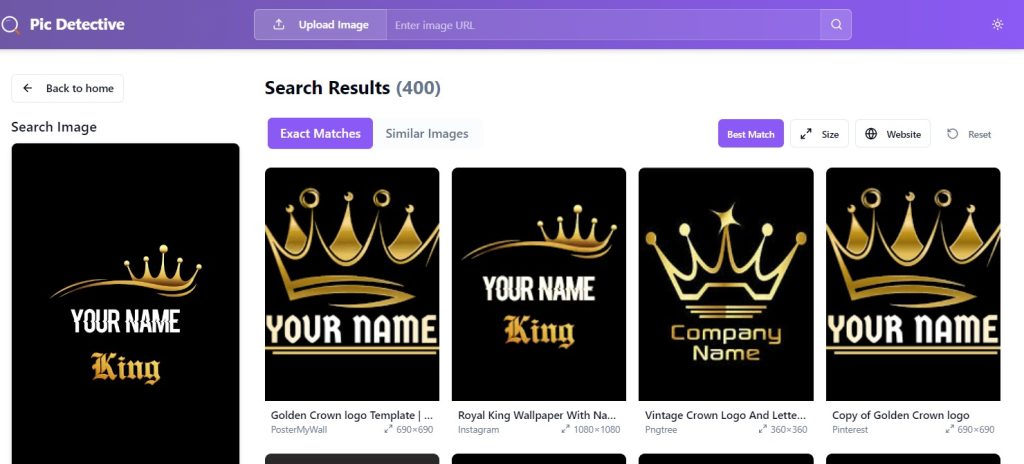1024x464 pixels.
Task: Switch to the Similar Images tab
Action: click(427, 133)
